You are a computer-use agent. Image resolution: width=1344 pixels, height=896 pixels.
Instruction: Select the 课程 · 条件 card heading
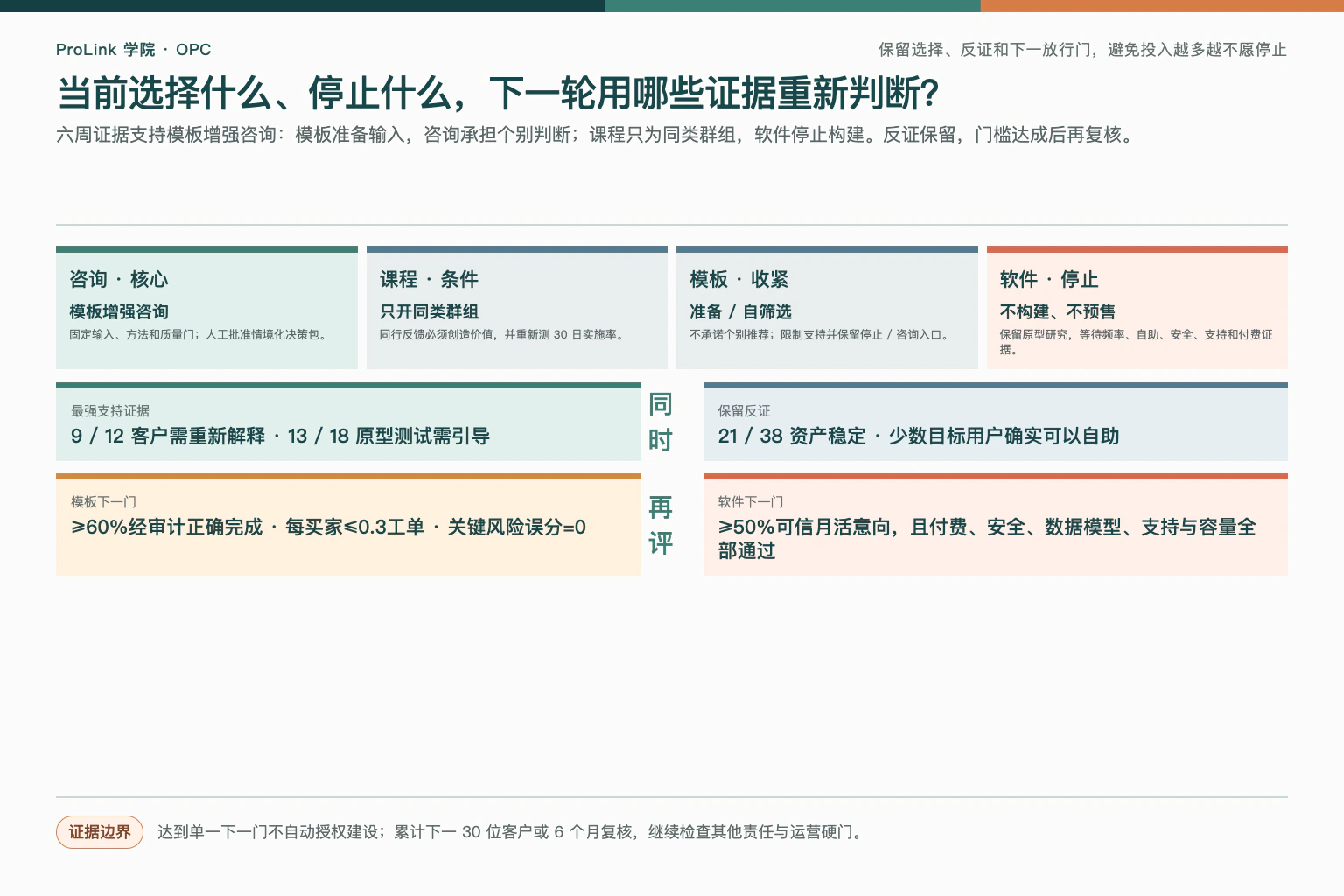(x=429, y=279)
